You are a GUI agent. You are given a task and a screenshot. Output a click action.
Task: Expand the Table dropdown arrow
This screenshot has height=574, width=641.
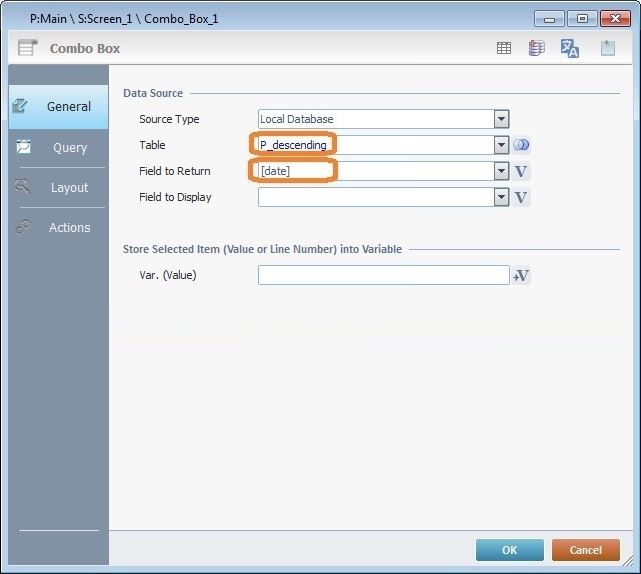[501, 145]
